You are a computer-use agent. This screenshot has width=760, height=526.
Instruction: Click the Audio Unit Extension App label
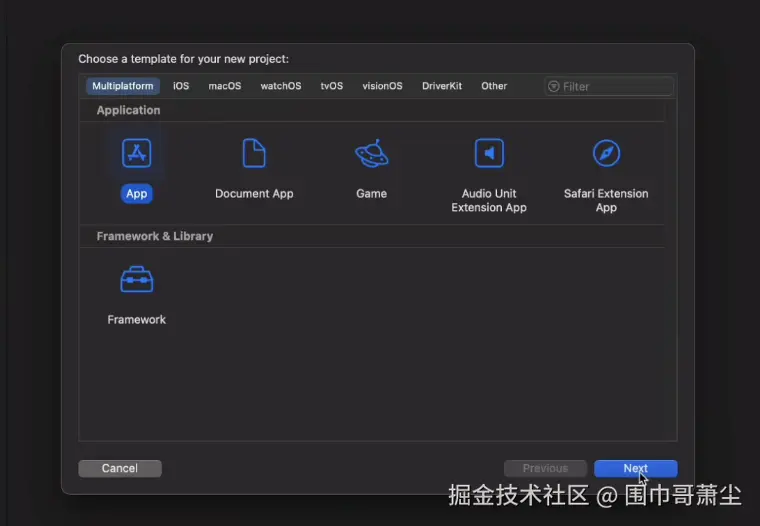pos(489,200)
